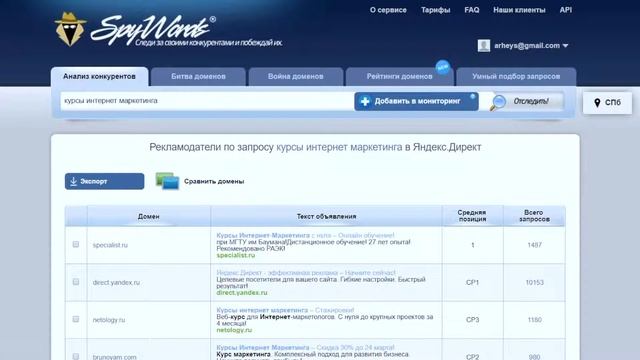The image size is (640, 360).
Task: Open the specialist.ru domain link
Action: [x=110, y=245]
